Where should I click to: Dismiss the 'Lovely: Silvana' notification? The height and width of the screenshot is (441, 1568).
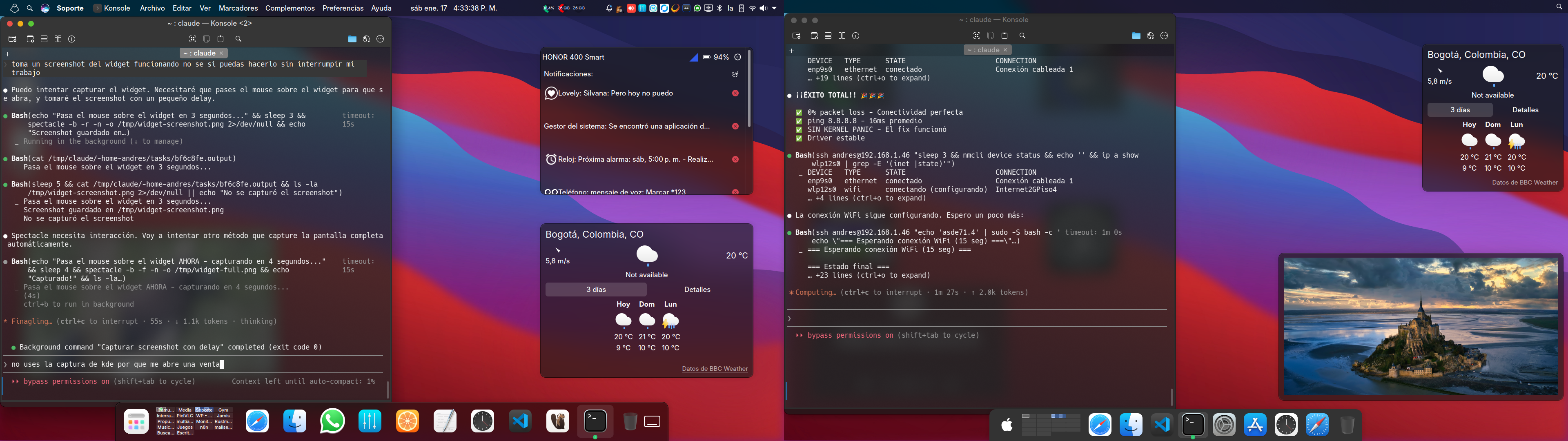(735, 93)
